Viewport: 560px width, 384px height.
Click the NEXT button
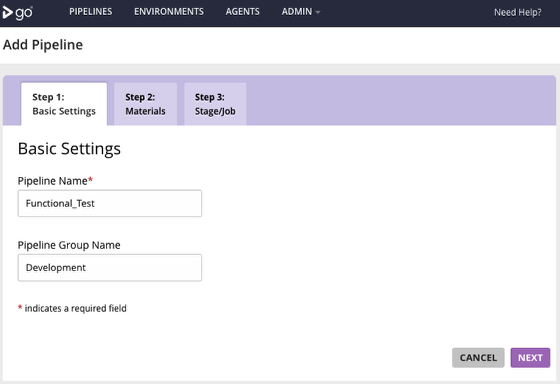(x=530, y=358)
